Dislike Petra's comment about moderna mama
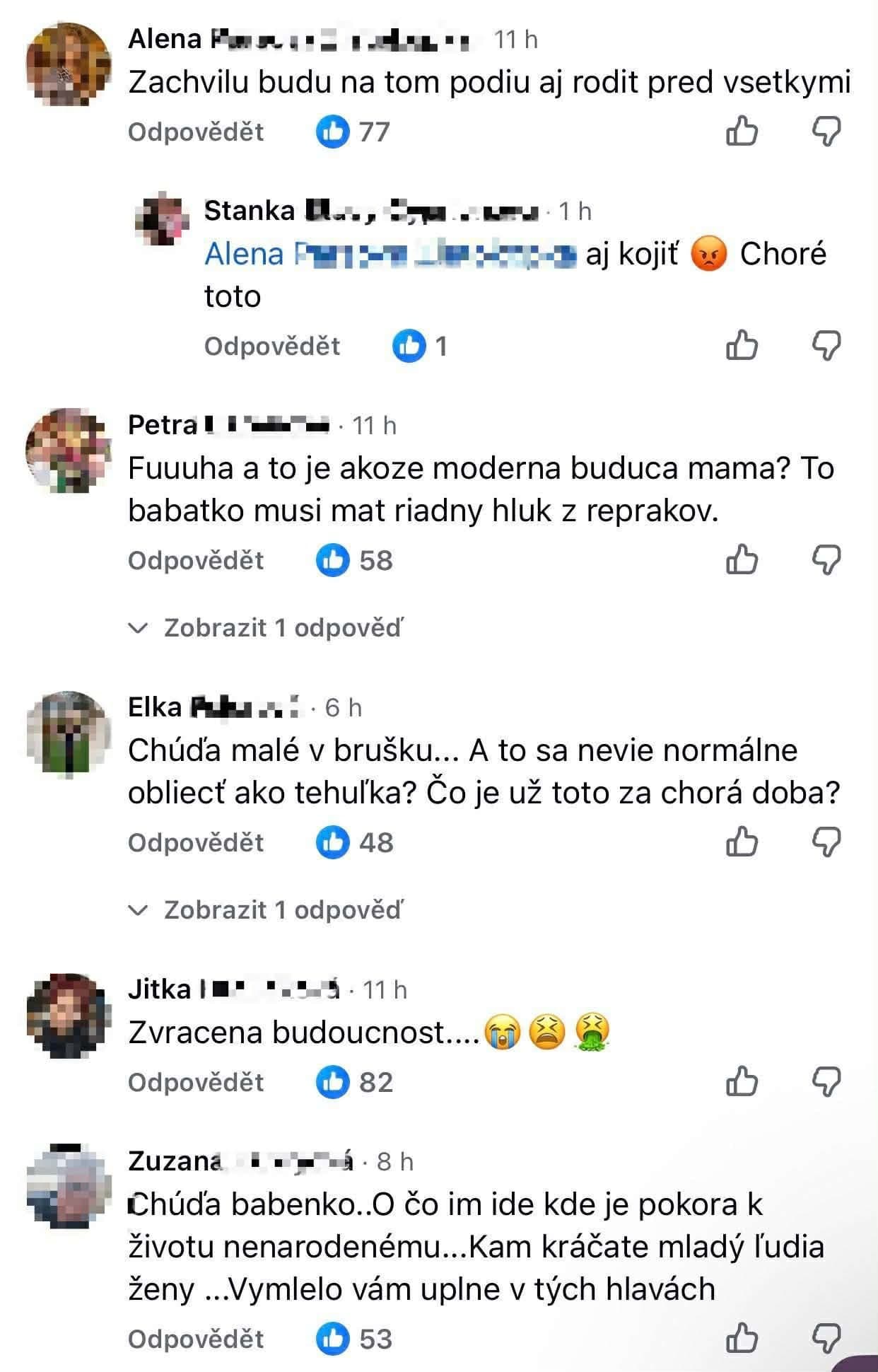 click(826, 560)
